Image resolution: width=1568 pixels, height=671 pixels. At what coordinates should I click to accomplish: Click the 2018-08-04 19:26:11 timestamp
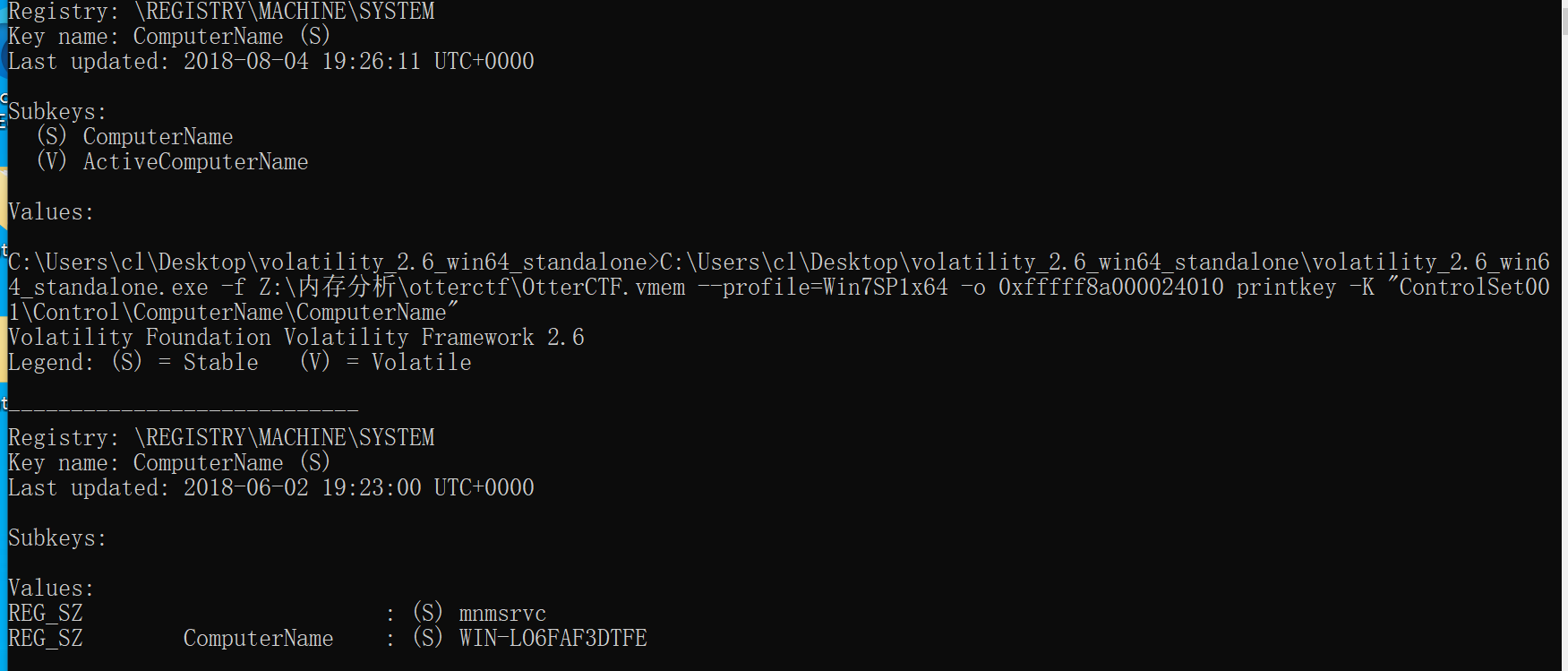[301, 62]
